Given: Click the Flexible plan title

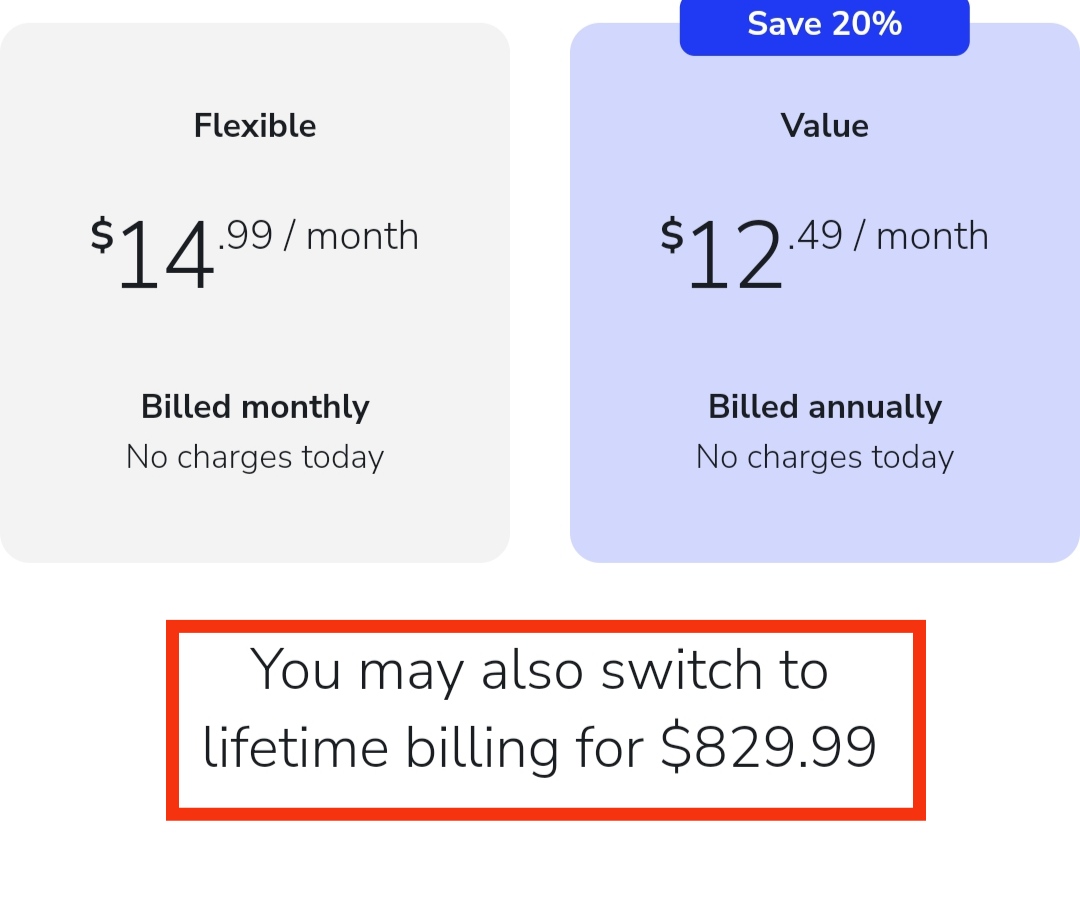Looking at the screenshot, I should 255,126.
